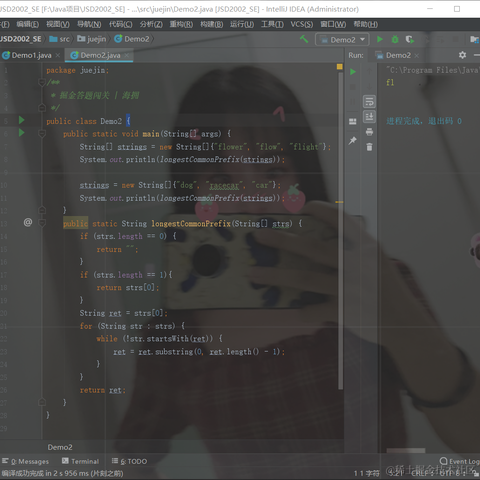
Task: Click the Event Log bubble icon
Action: pyautogui.click(x=443, y=461)
